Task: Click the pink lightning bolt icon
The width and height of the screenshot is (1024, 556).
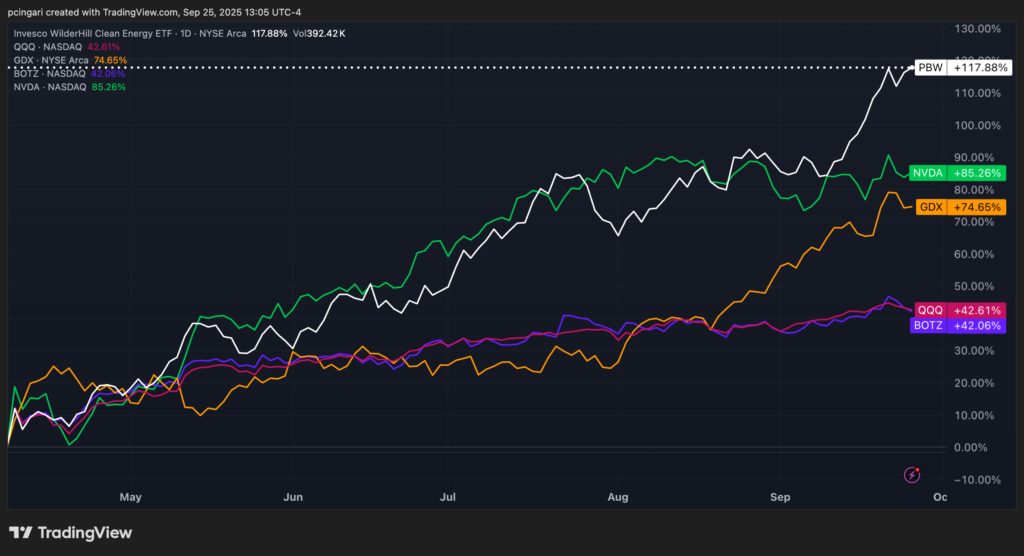Action: (x=912, y=475)
